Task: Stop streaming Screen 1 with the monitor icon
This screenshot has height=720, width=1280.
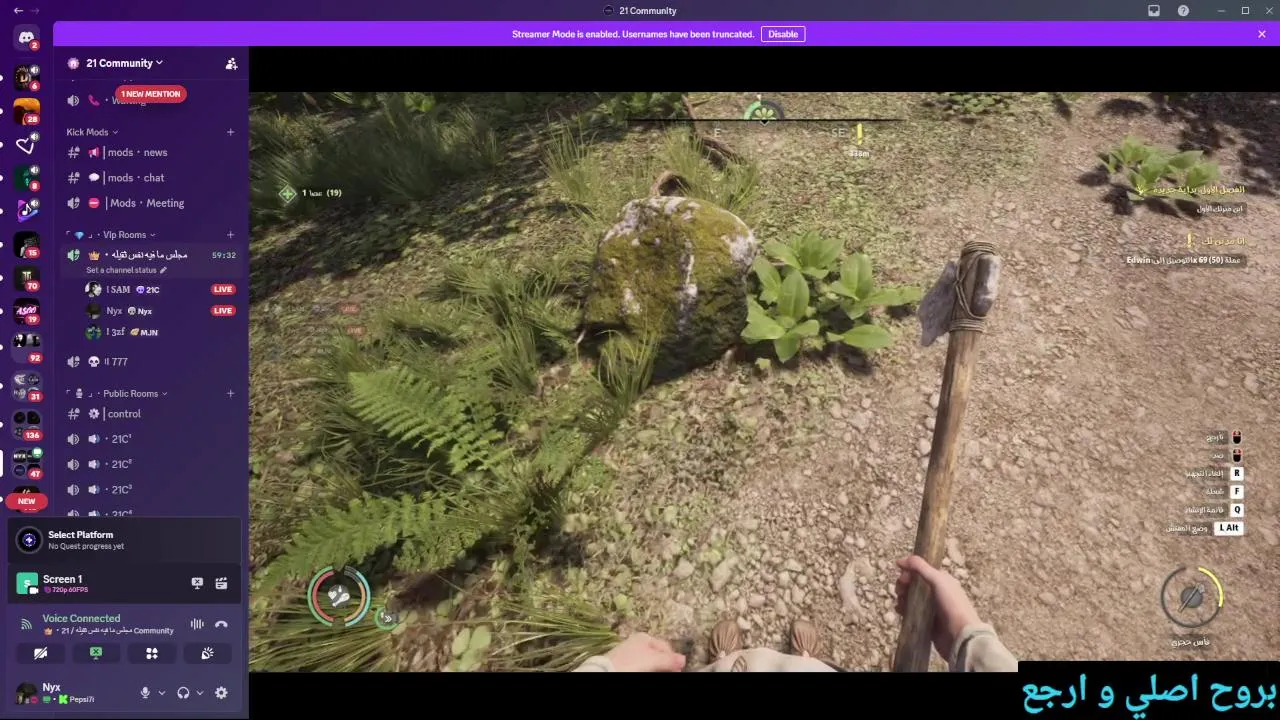Action: 197,583
